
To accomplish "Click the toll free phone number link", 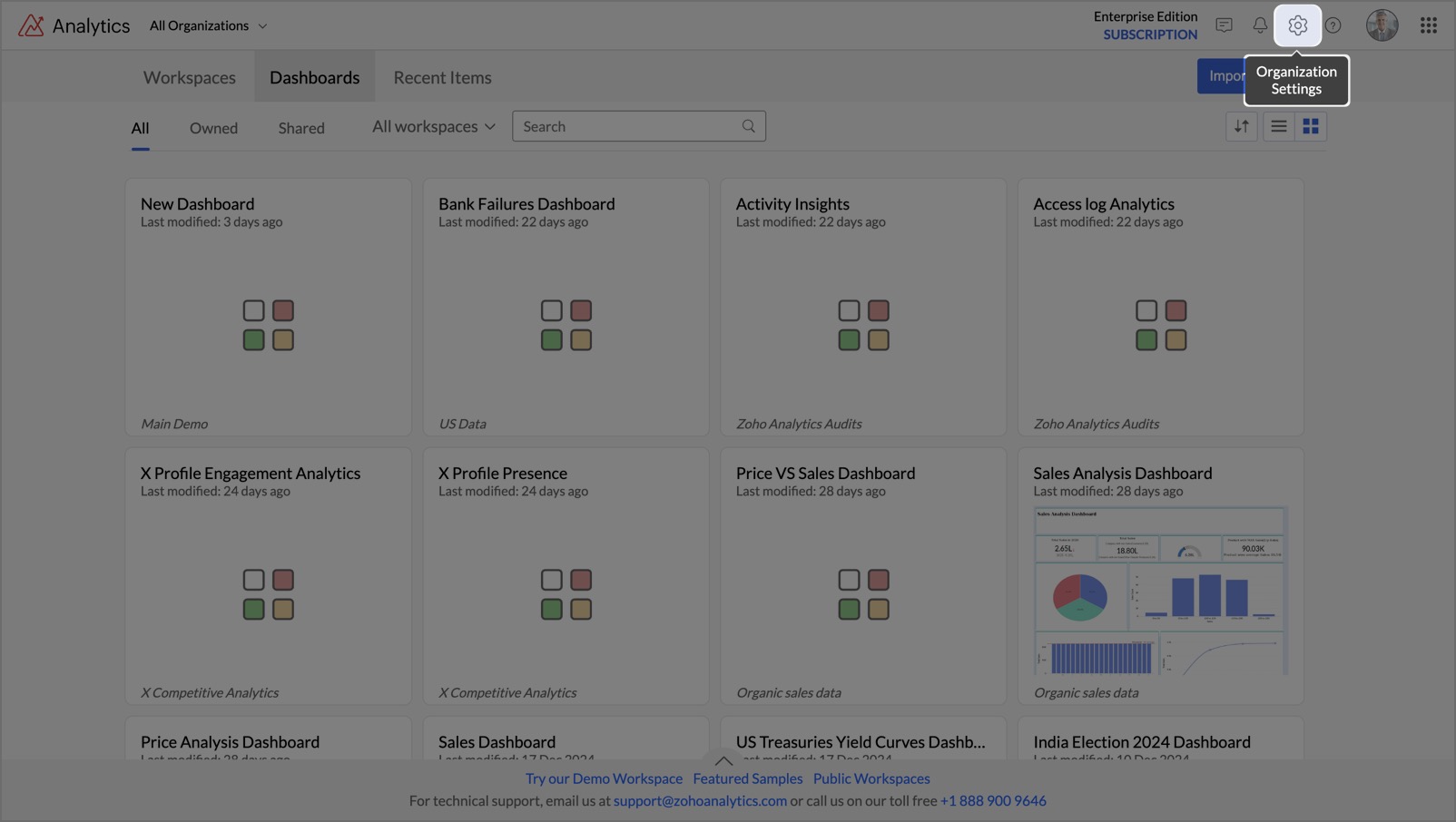I will [993, 800].
